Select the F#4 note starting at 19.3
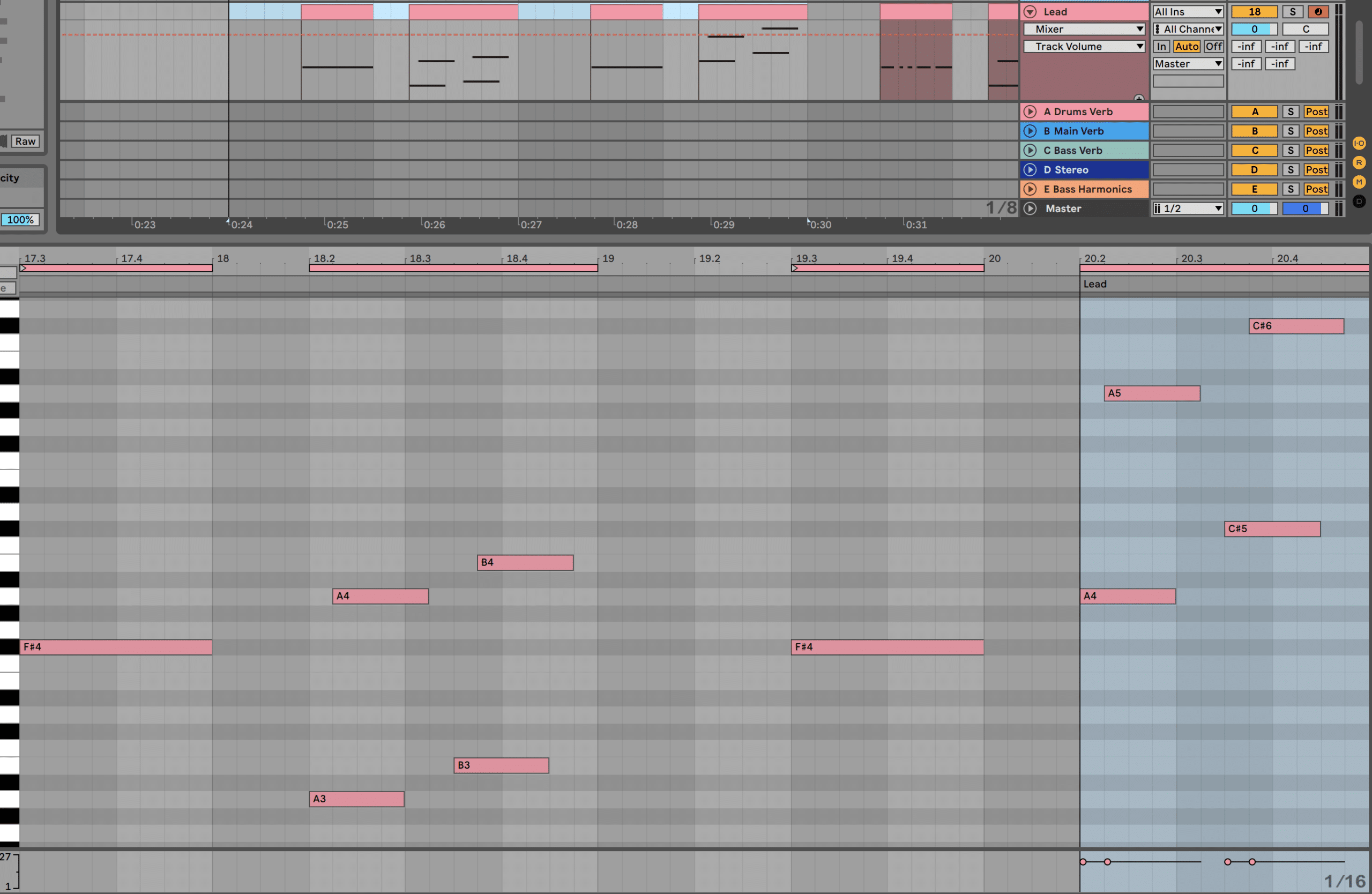 887,647
